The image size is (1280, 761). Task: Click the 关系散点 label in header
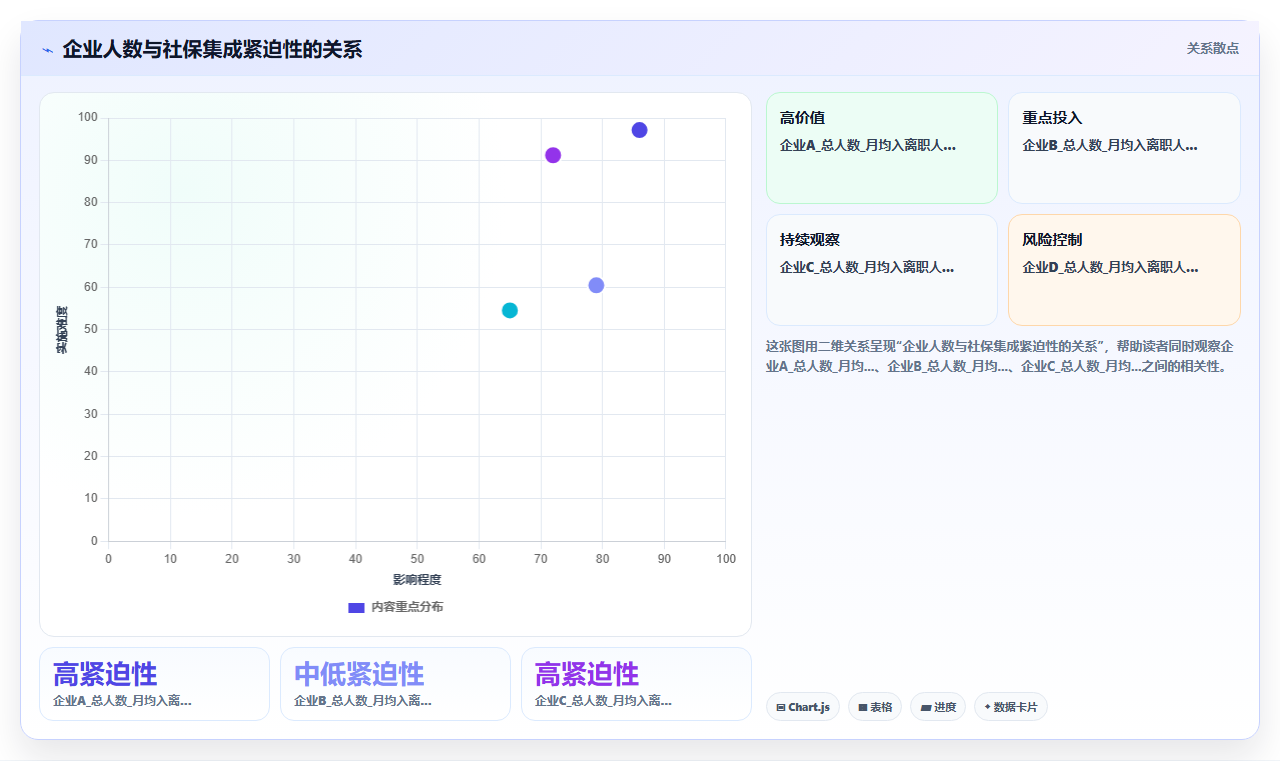coord(1212,48)
